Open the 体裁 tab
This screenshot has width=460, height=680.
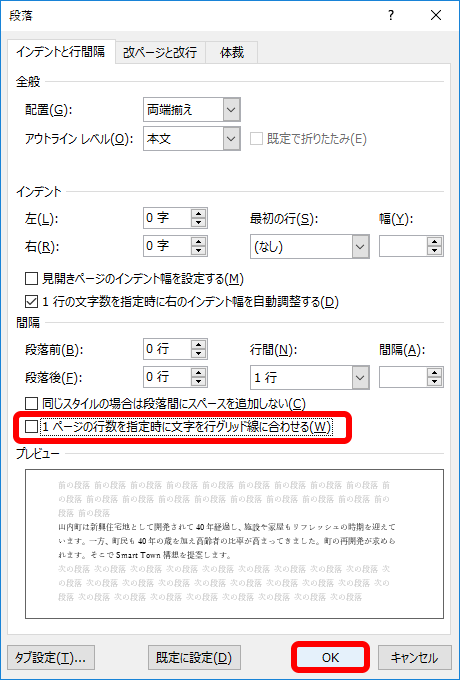232,53
